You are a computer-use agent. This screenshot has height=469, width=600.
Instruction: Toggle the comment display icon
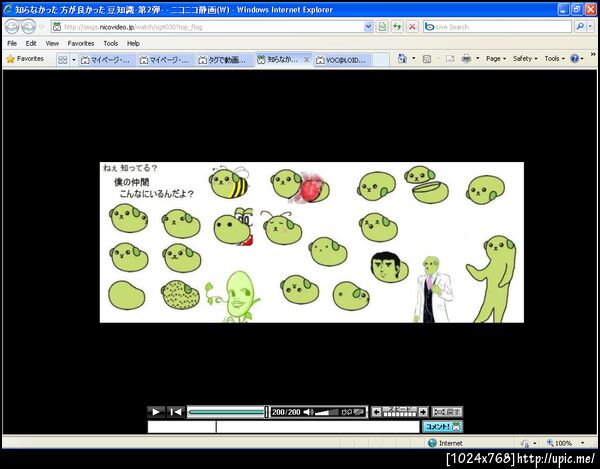(359, 412)
